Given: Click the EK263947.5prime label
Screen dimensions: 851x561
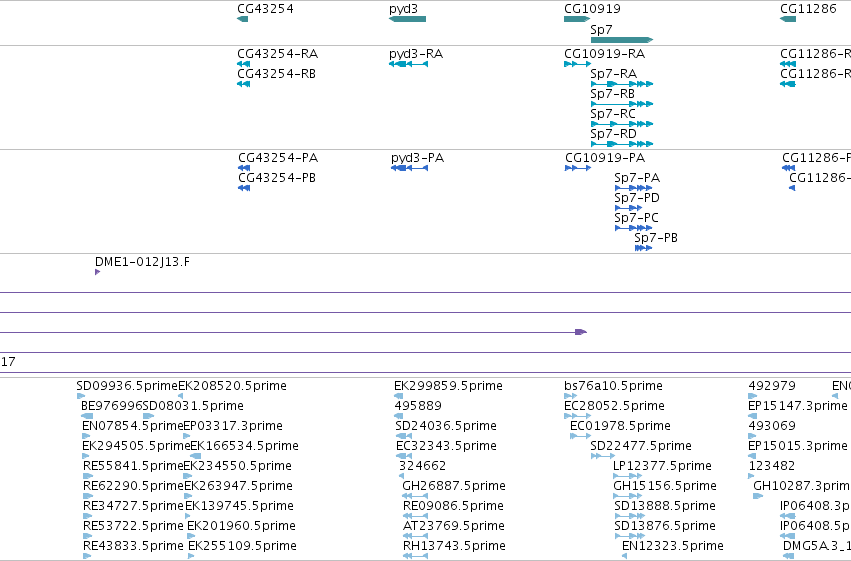Looking at the screenshot, I should click(238, 487).
